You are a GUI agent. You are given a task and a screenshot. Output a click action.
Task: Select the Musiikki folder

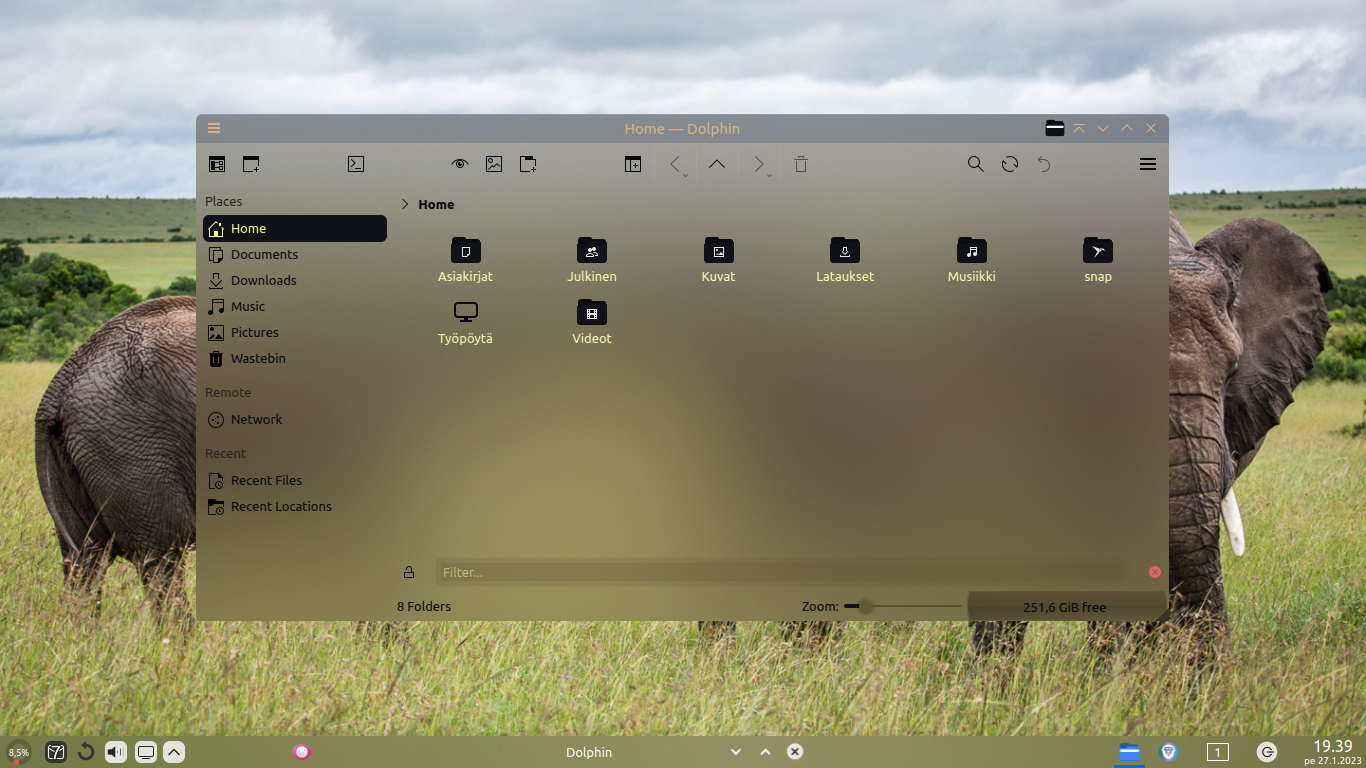(971, 261)
